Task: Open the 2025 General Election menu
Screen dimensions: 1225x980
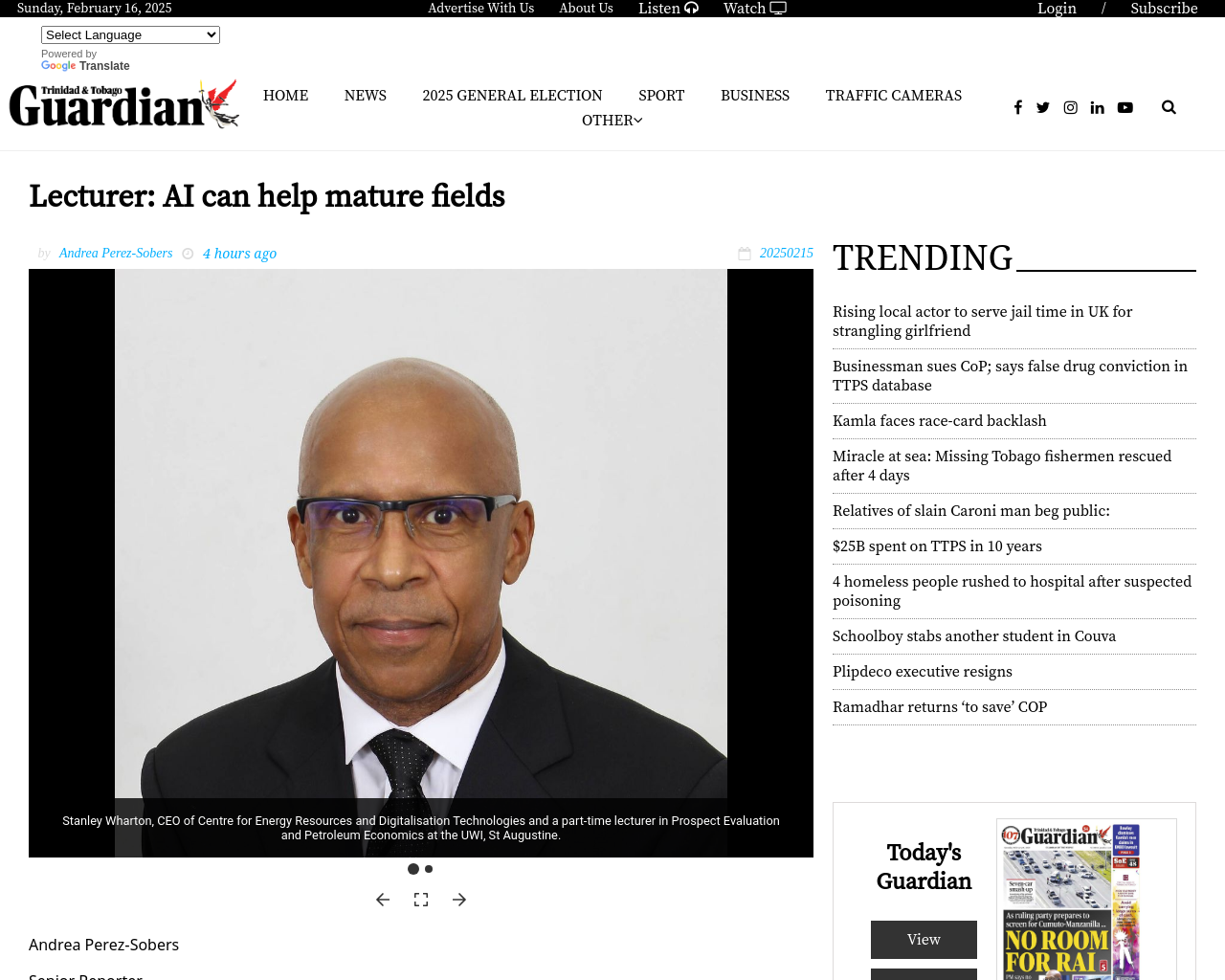Action: pyautogui.click(x=512, y=96)
